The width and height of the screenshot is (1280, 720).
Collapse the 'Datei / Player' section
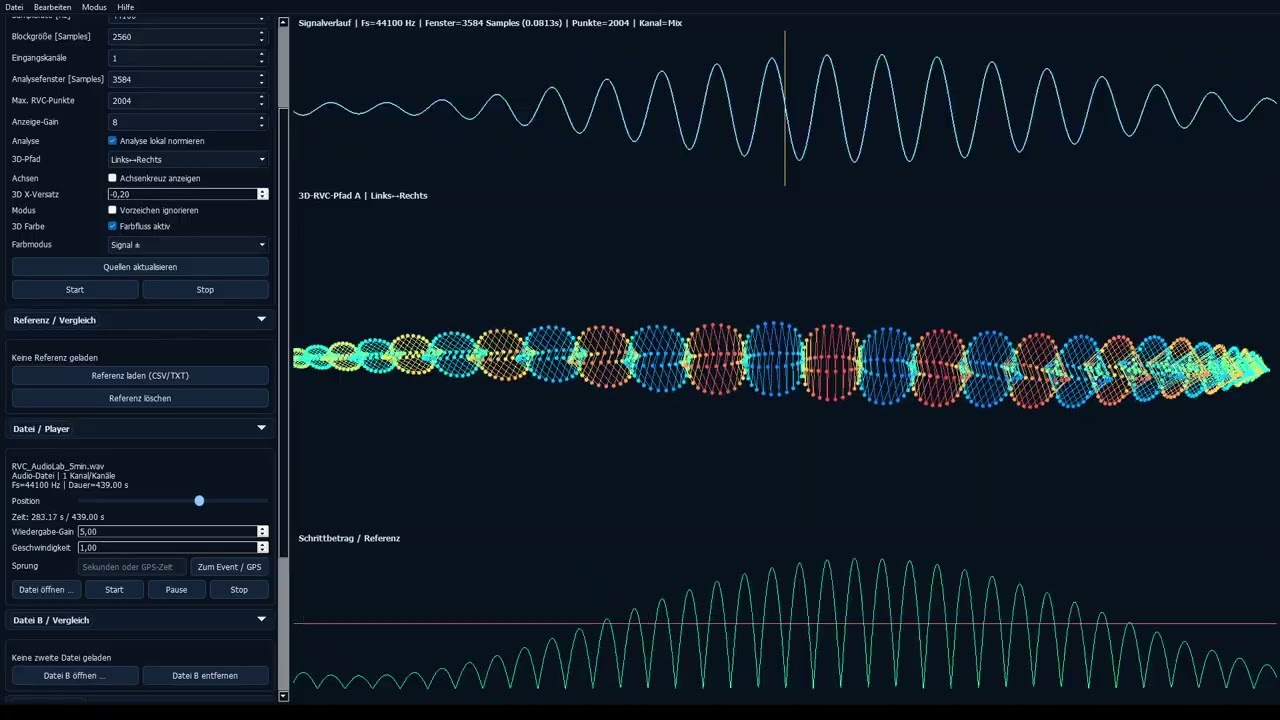(140, 428)
